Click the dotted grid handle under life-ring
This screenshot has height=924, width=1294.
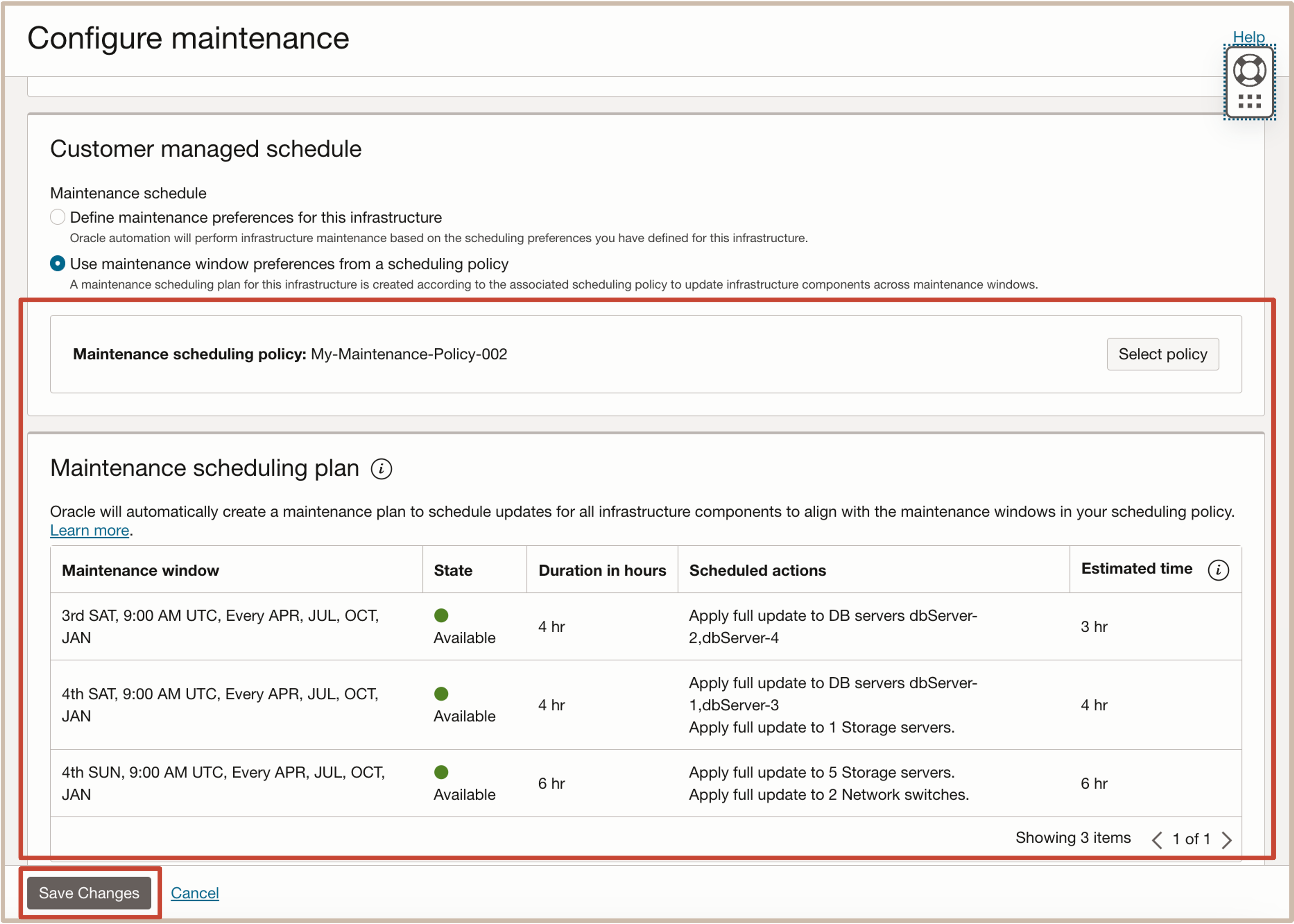(1249, 102)
